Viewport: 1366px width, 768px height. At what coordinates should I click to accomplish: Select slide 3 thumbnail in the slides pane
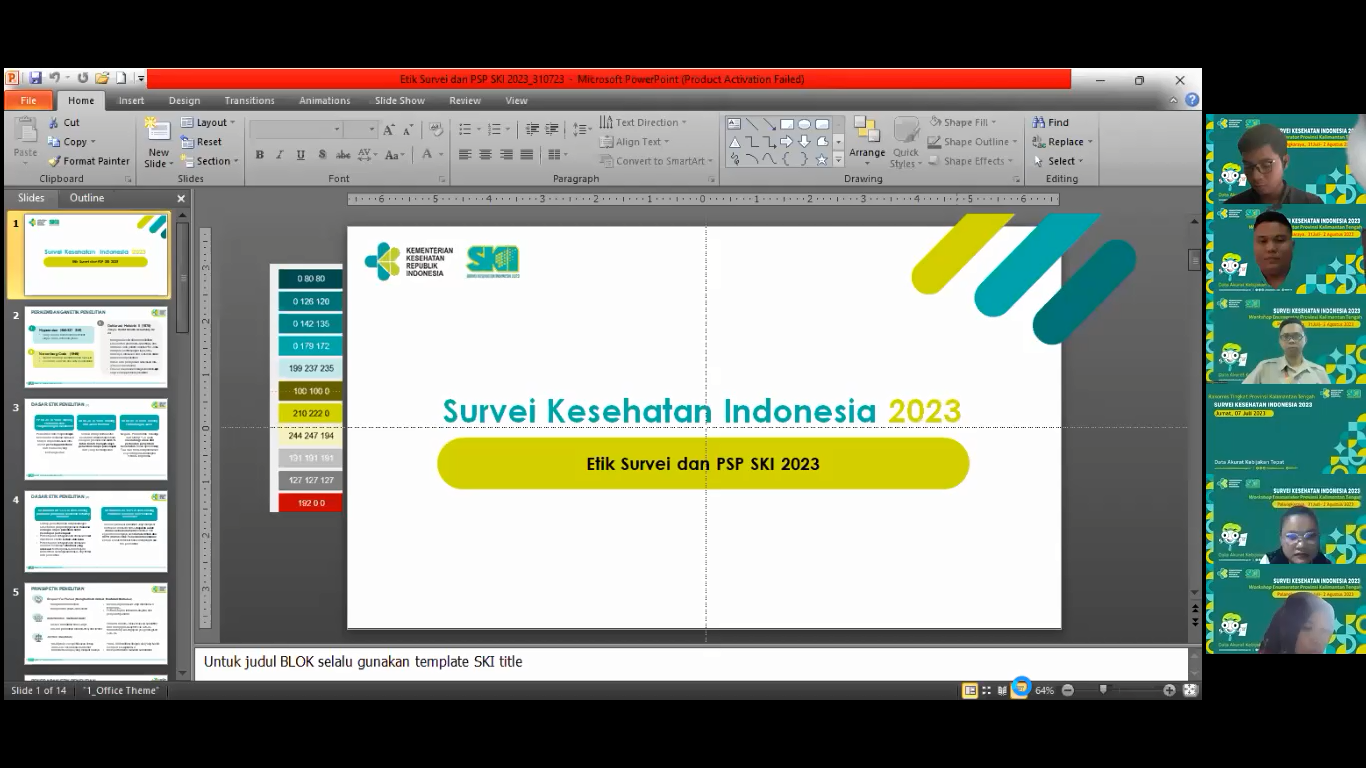(x=96, y=439)
